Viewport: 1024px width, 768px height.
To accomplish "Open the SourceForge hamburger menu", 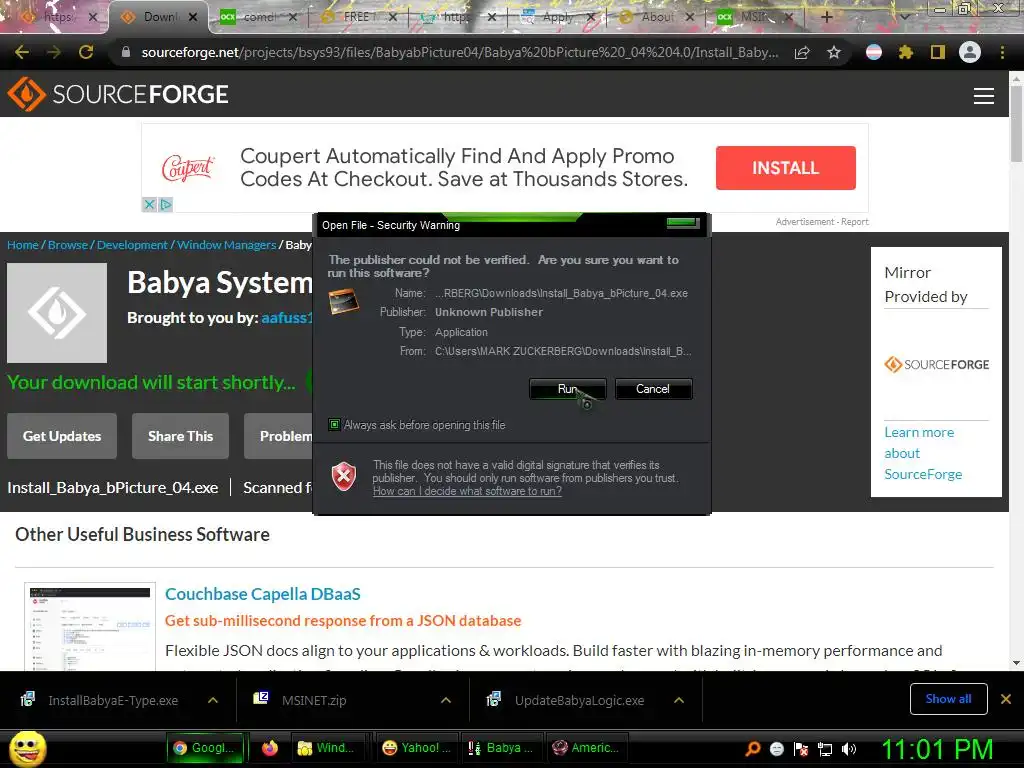I will [984, 96].
